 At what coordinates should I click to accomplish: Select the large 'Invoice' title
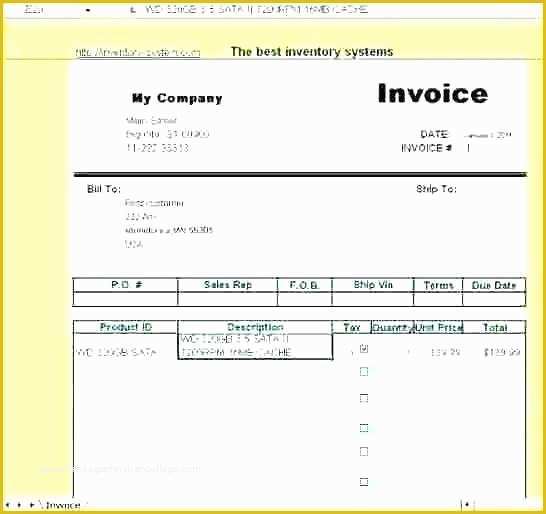coord(433,93)
